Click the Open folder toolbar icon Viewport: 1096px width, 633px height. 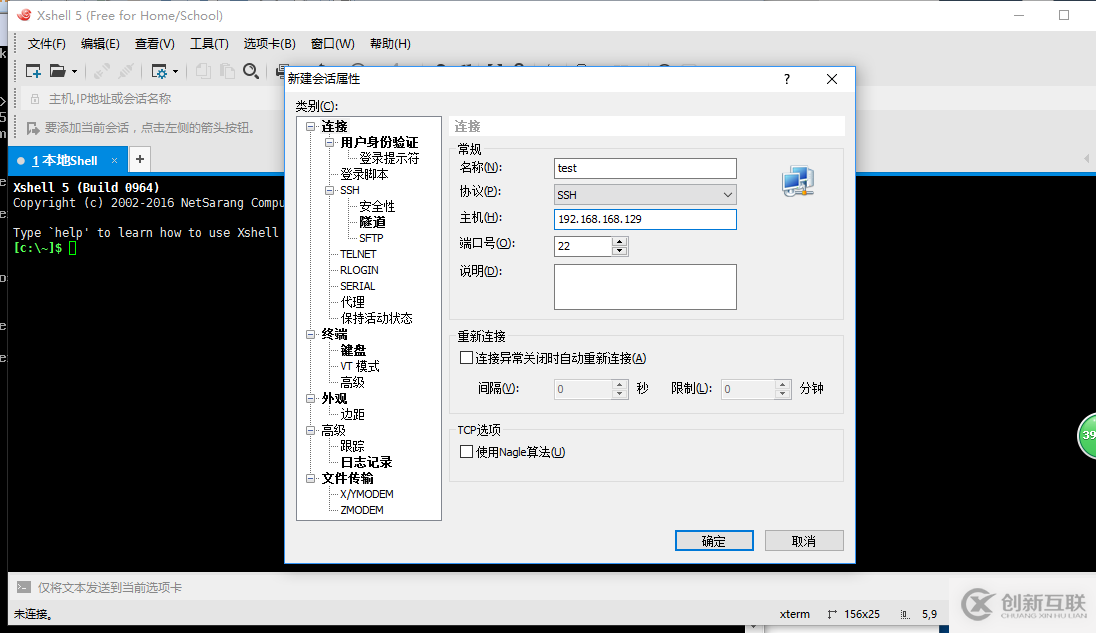pyautogui.click(x=58, y=71)
